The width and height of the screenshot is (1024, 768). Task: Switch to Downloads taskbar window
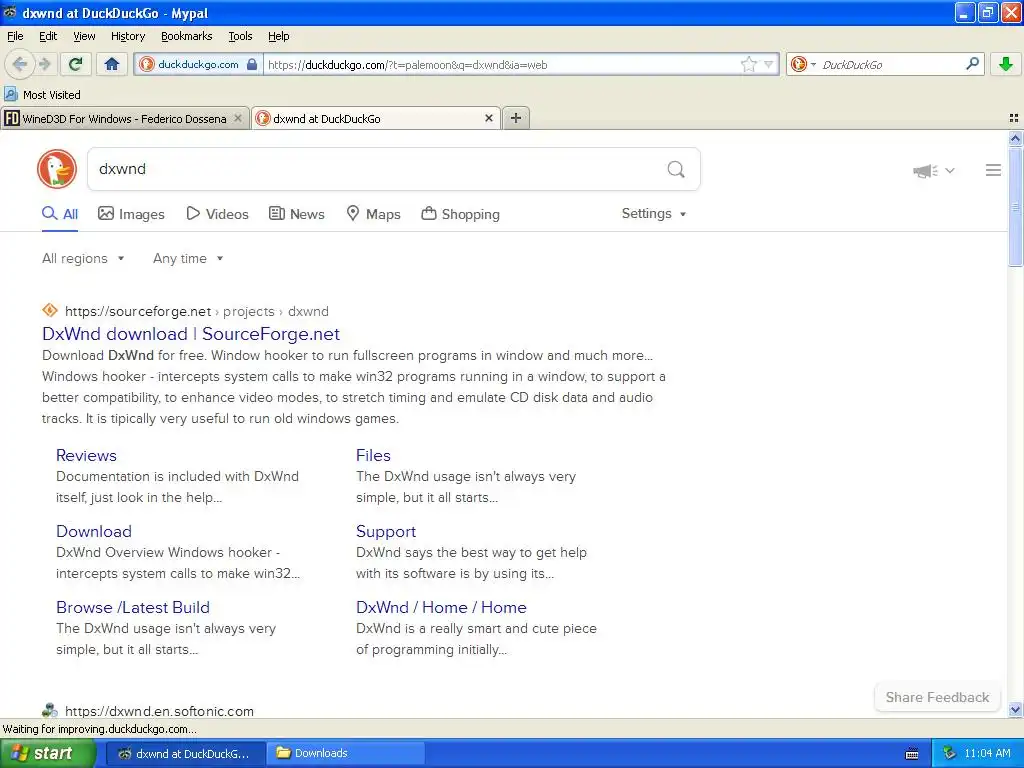pyautogui.click(x=347, y=753)
